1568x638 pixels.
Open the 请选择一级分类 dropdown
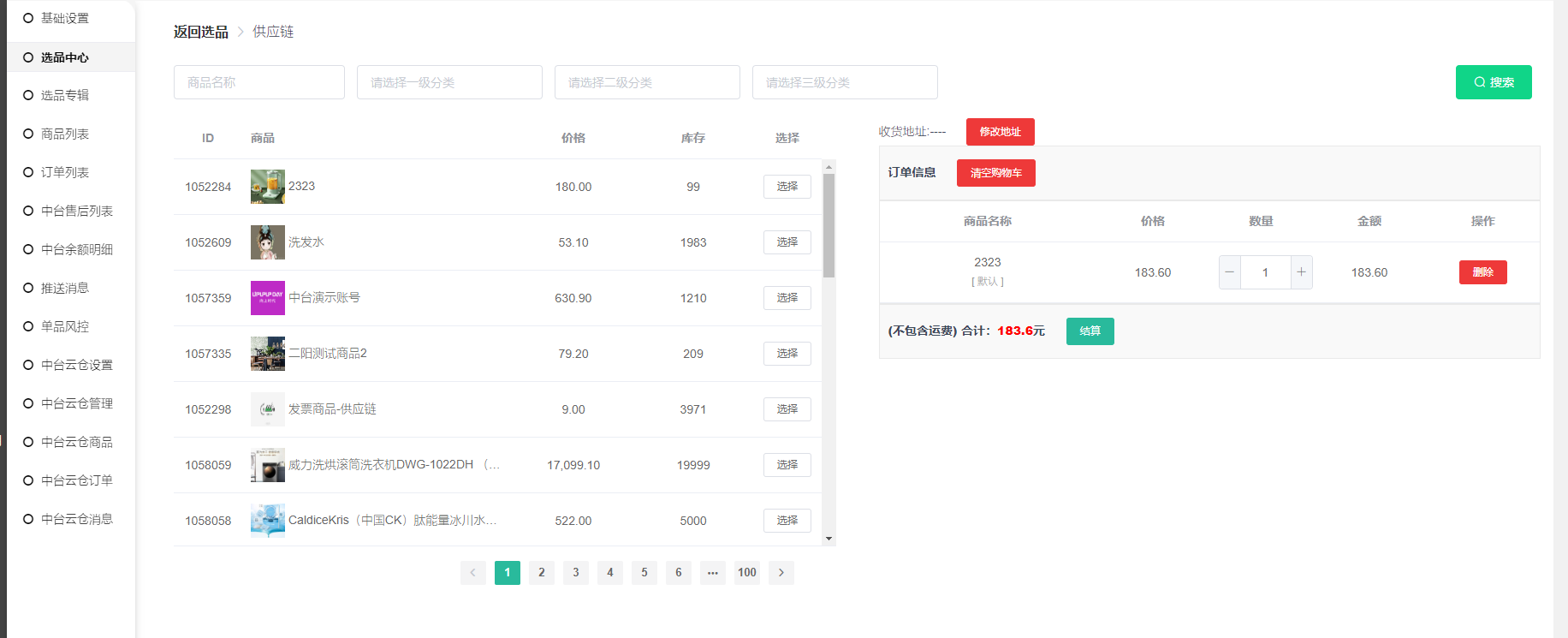[449, 82]
